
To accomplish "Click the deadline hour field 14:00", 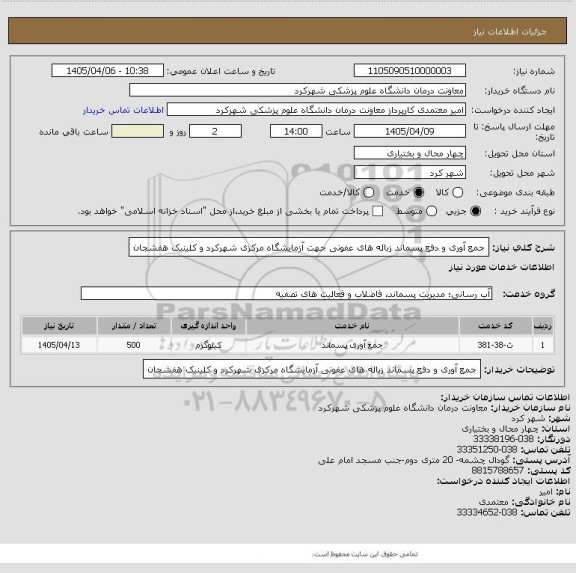I will pyautogui.click(x=296, y=131).
